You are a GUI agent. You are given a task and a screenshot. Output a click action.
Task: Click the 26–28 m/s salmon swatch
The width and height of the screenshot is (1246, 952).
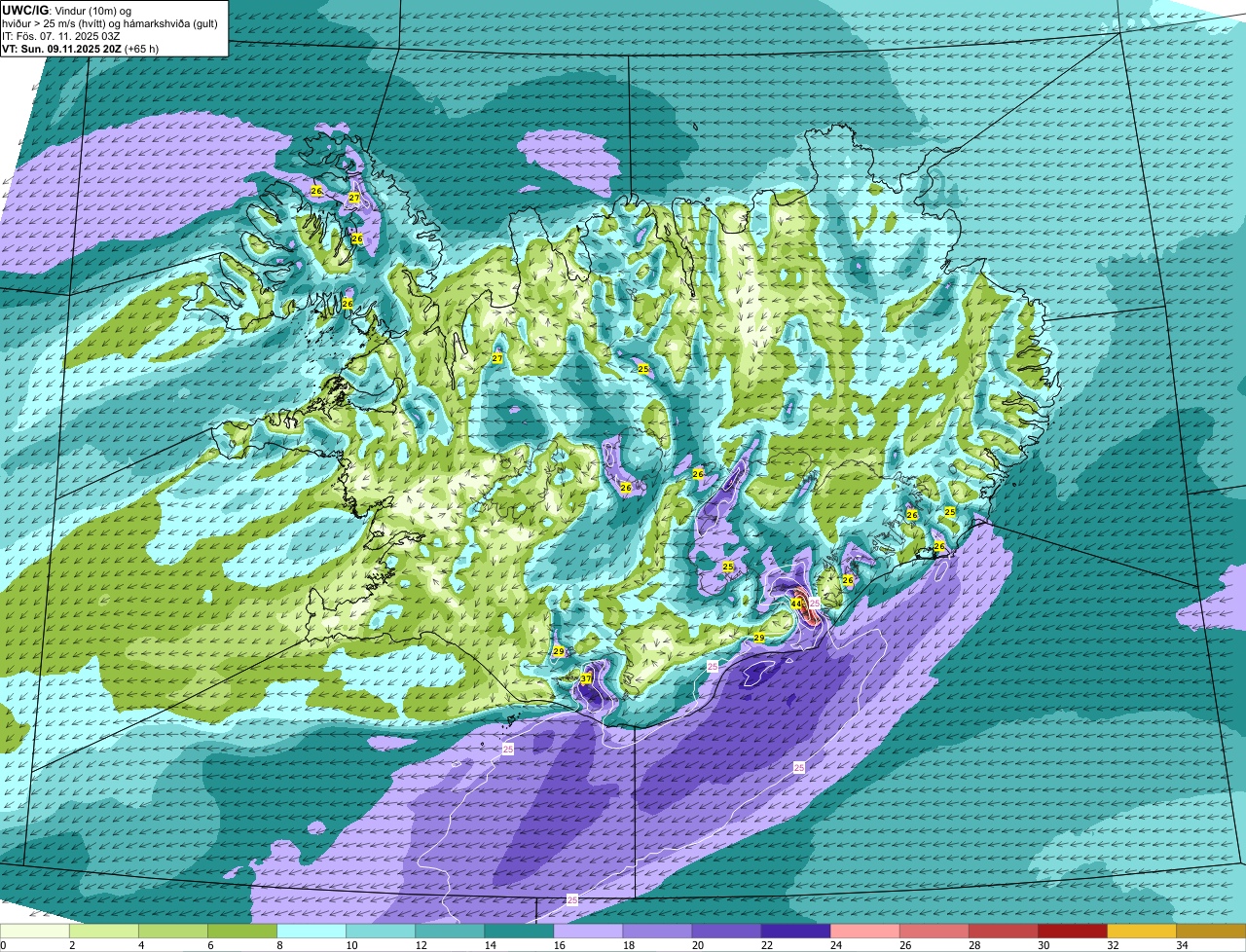[934, 932]
